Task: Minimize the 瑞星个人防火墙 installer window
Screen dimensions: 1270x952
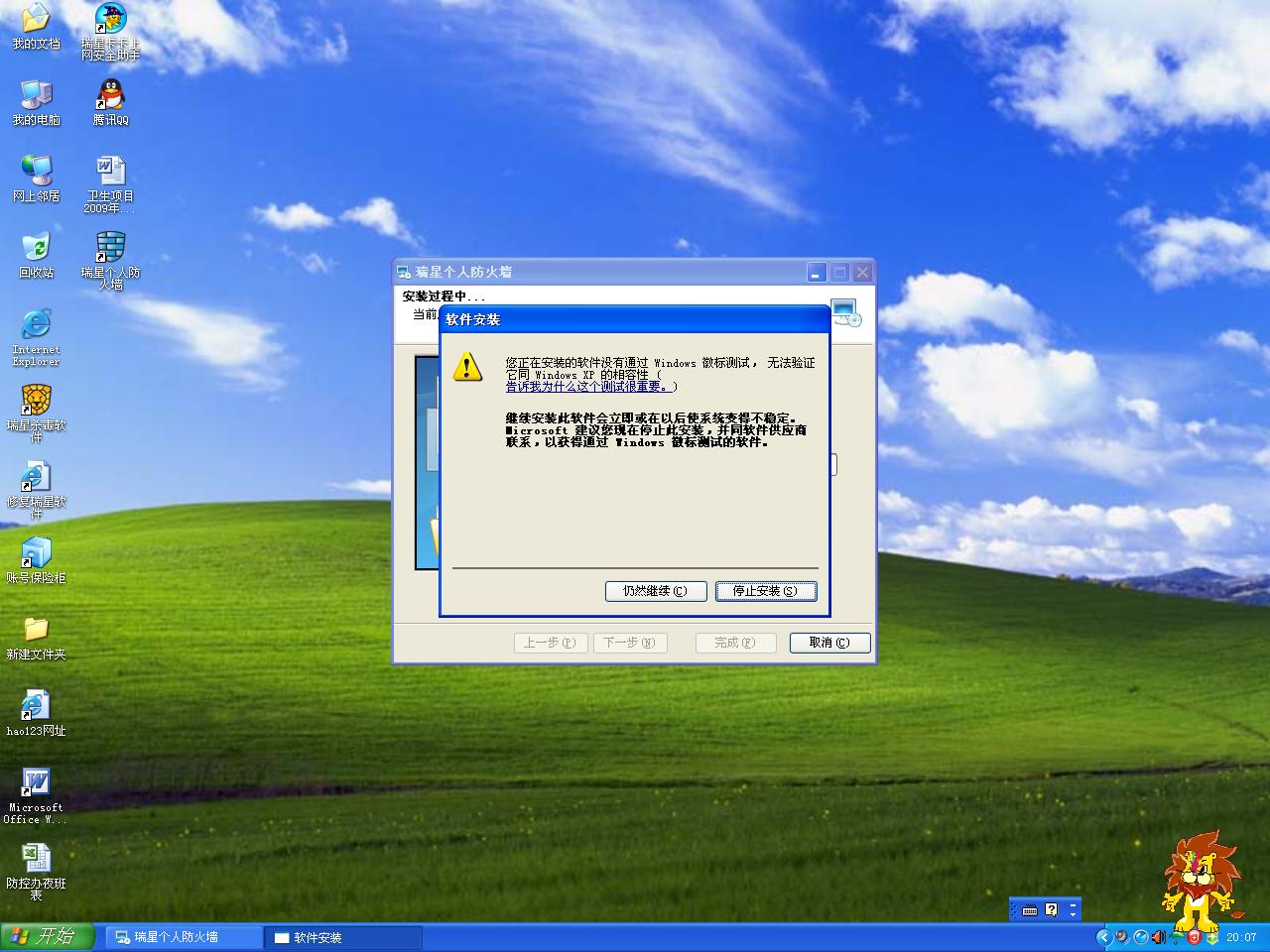Action: 817,273
